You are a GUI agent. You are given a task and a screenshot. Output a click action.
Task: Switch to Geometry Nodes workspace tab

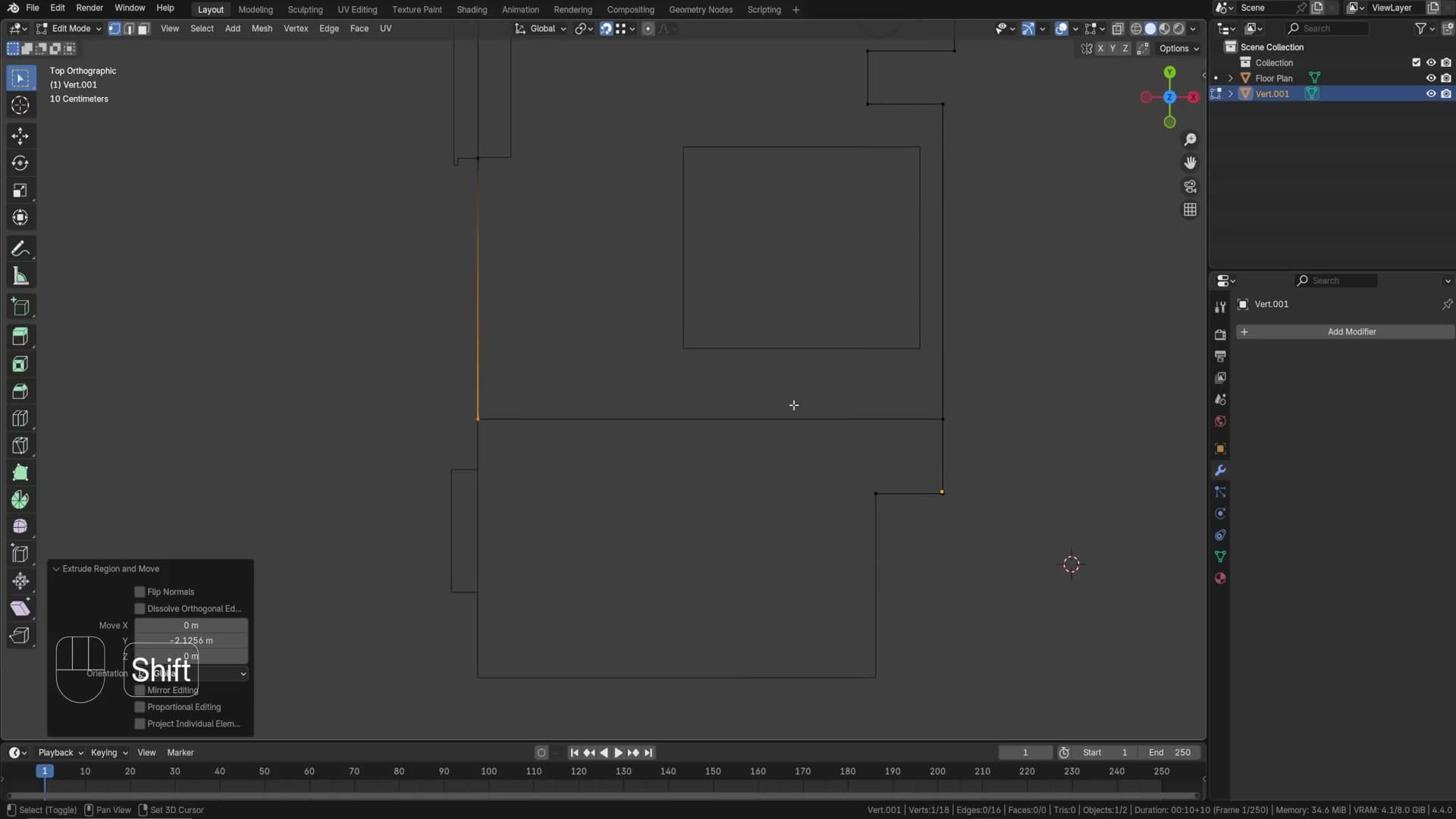point(701,10)
